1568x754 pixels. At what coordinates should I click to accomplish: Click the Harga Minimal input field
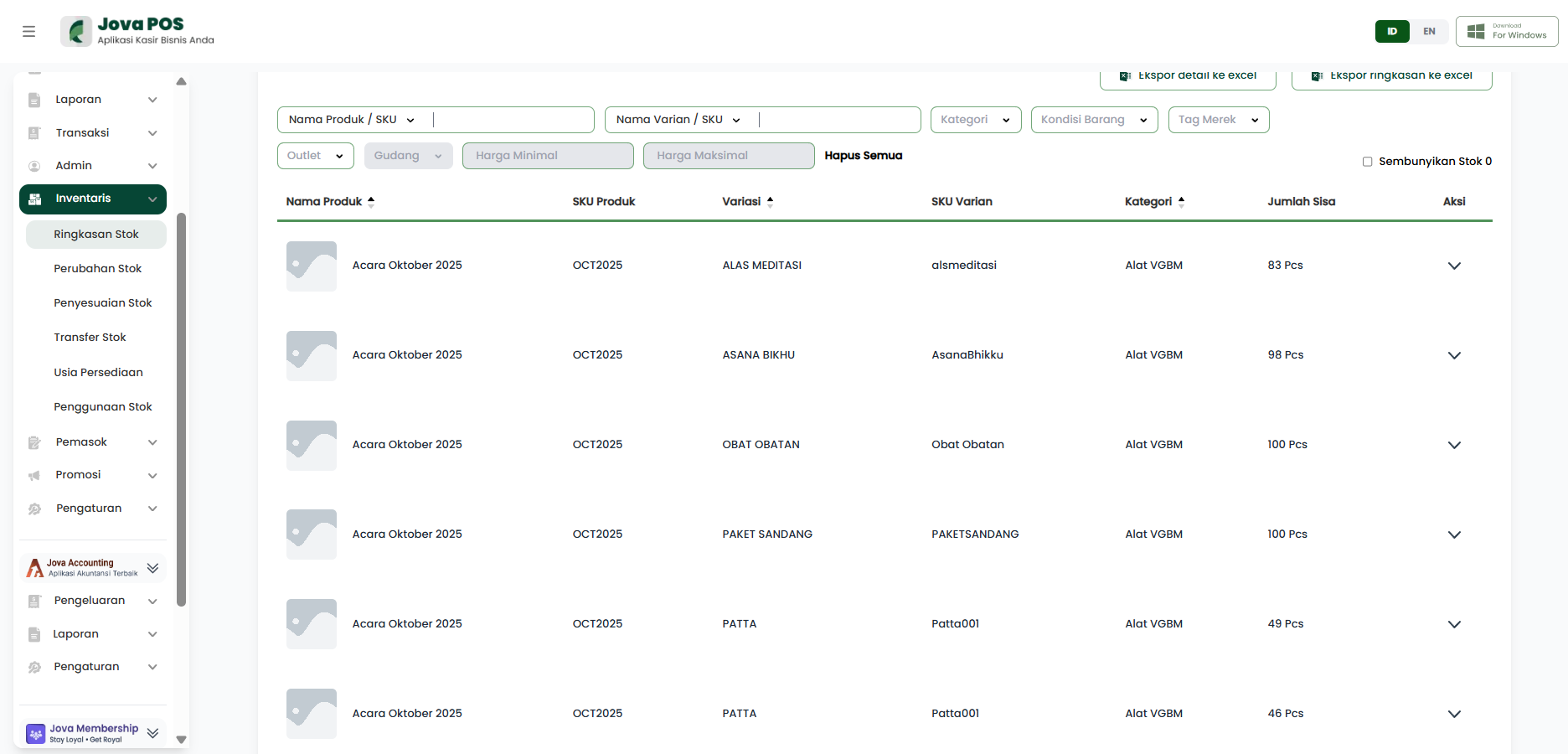tap(548, 156)
